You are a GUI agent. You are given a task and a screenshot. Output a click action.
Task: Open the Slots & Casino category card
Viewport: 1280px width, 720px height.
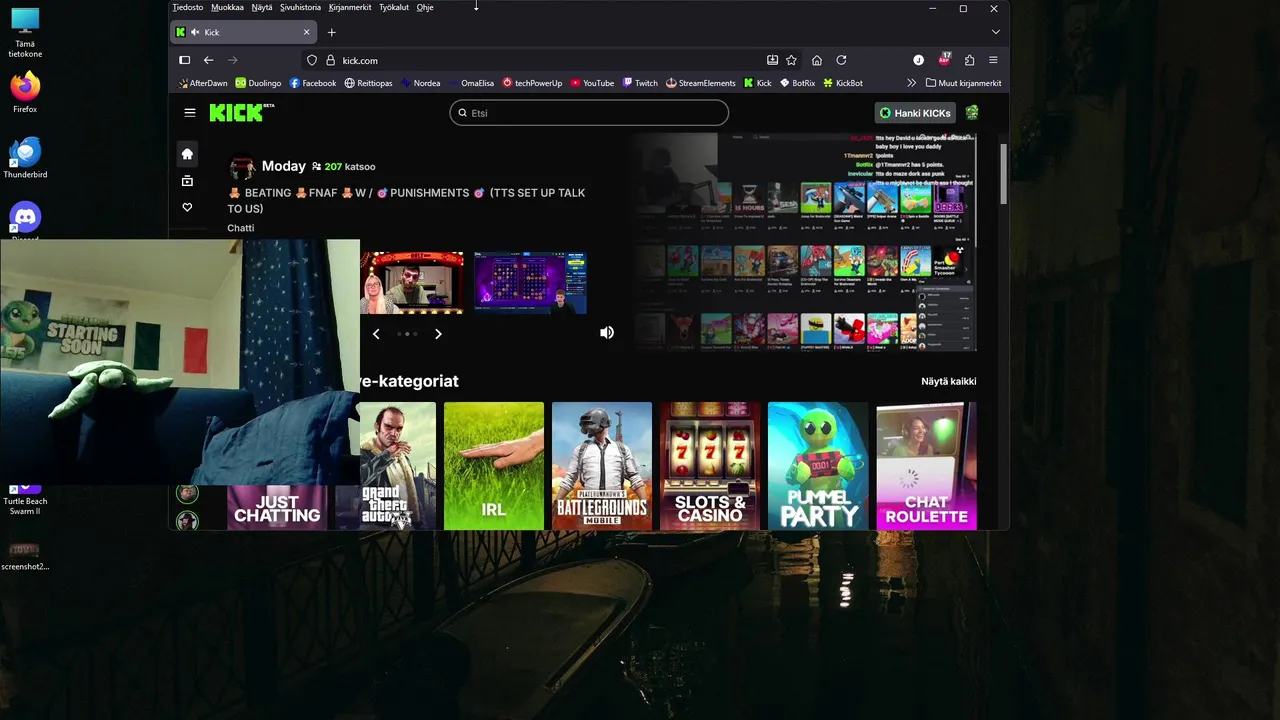pyautogui.click(x=710, y=466)
